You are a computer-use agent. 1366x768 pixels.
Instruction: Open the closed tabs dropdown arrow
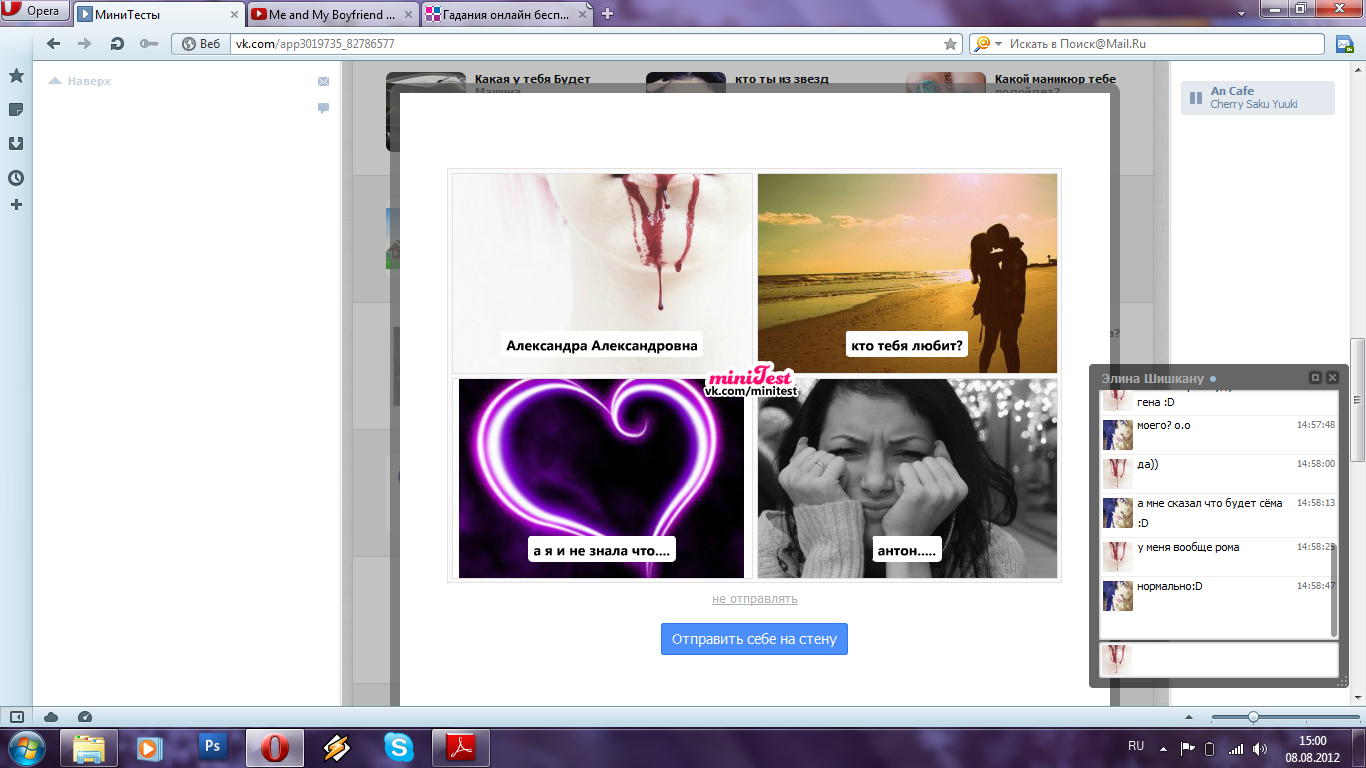(x=1241, y=14)
